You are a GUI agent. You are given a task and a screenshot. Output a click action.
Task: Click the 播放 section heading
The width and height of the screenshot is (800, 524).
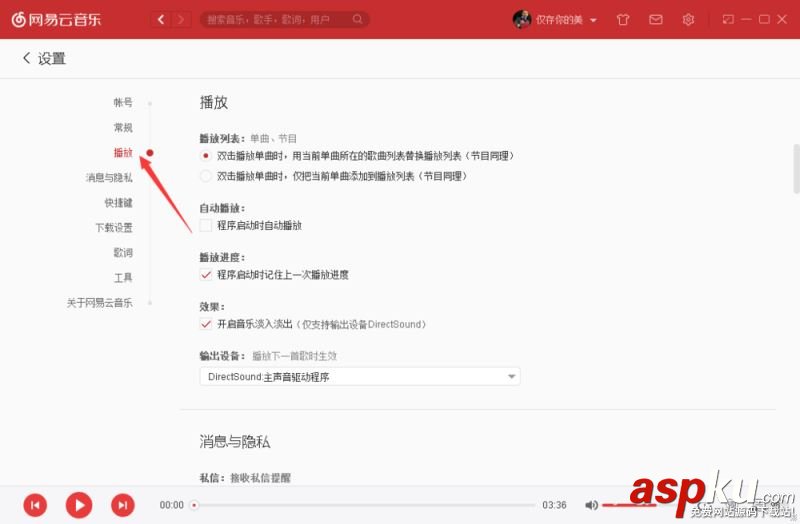(x=213, y=103)
